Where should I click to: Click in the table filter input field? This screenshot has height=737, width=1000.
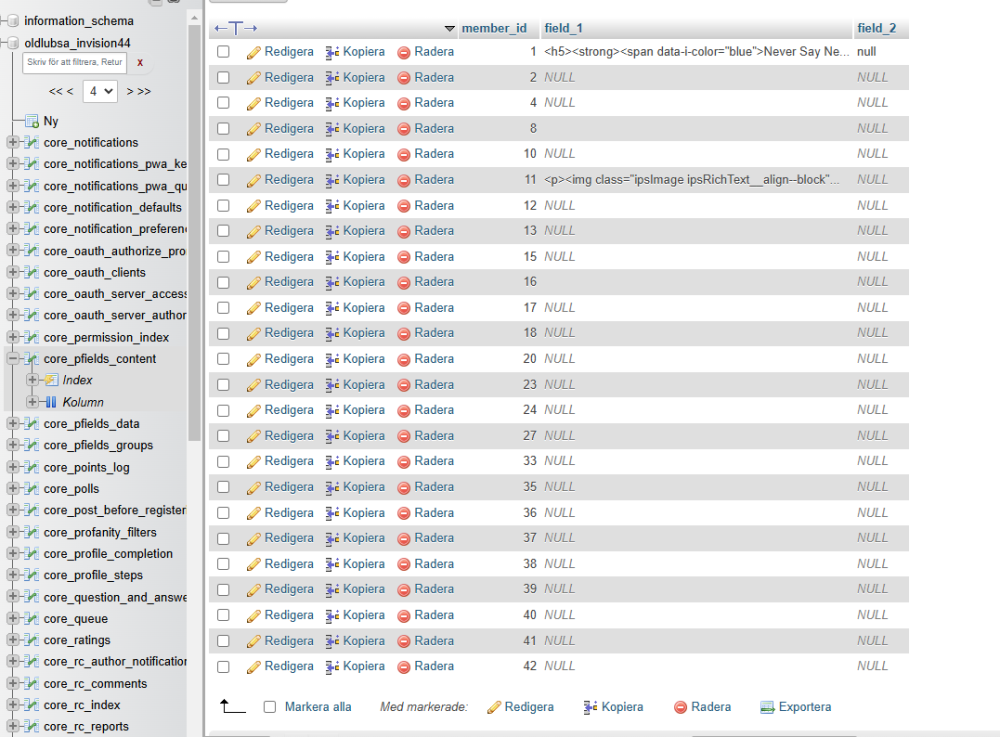75,62
